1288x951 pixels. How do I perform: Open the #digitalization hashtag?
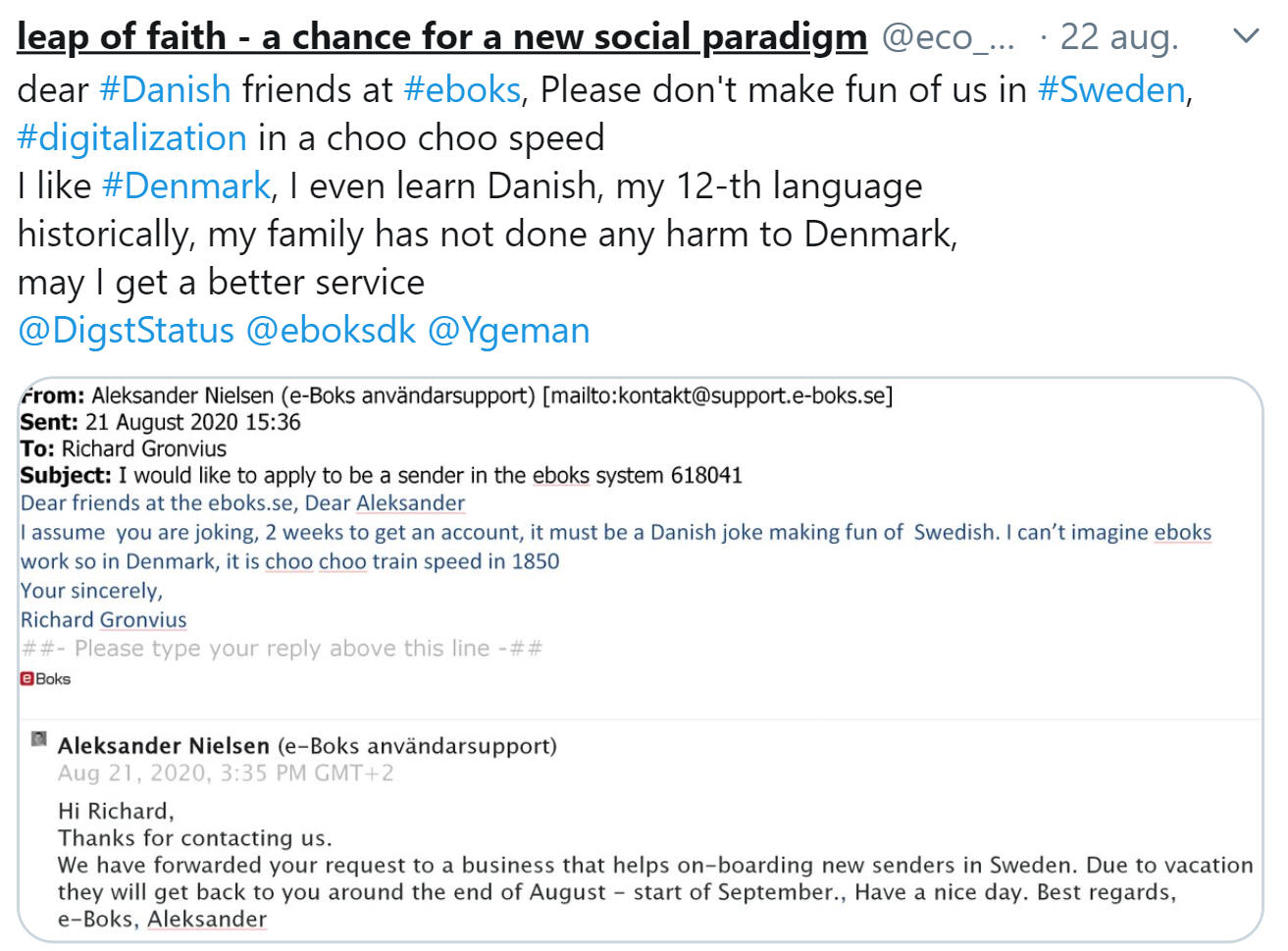(x=132, y=137)
